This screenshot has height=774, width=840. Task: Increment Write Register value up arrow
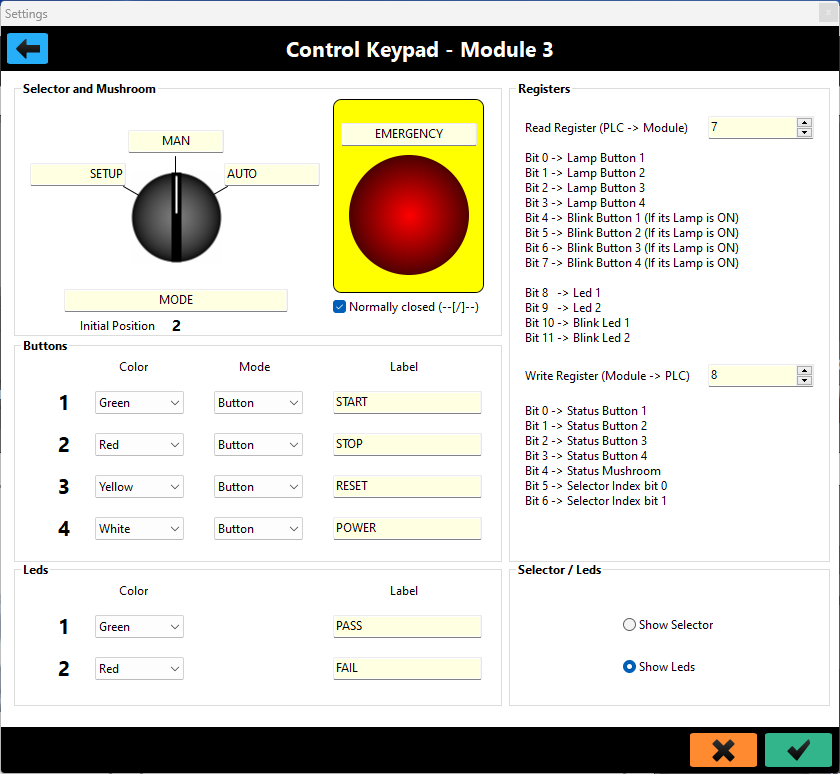pos(804,371)
